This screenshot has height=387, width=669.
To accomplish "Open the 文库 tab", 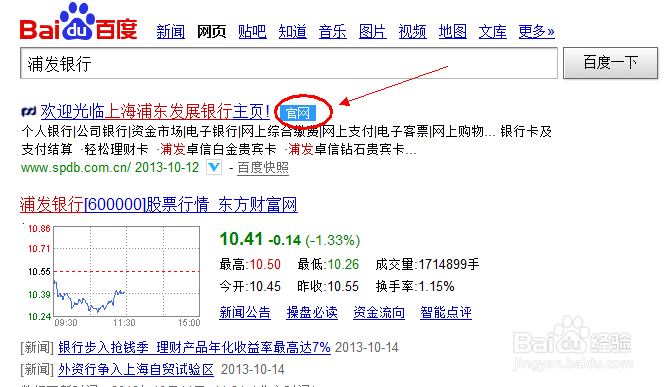I will pyautogui.click(x=492, y=32).
